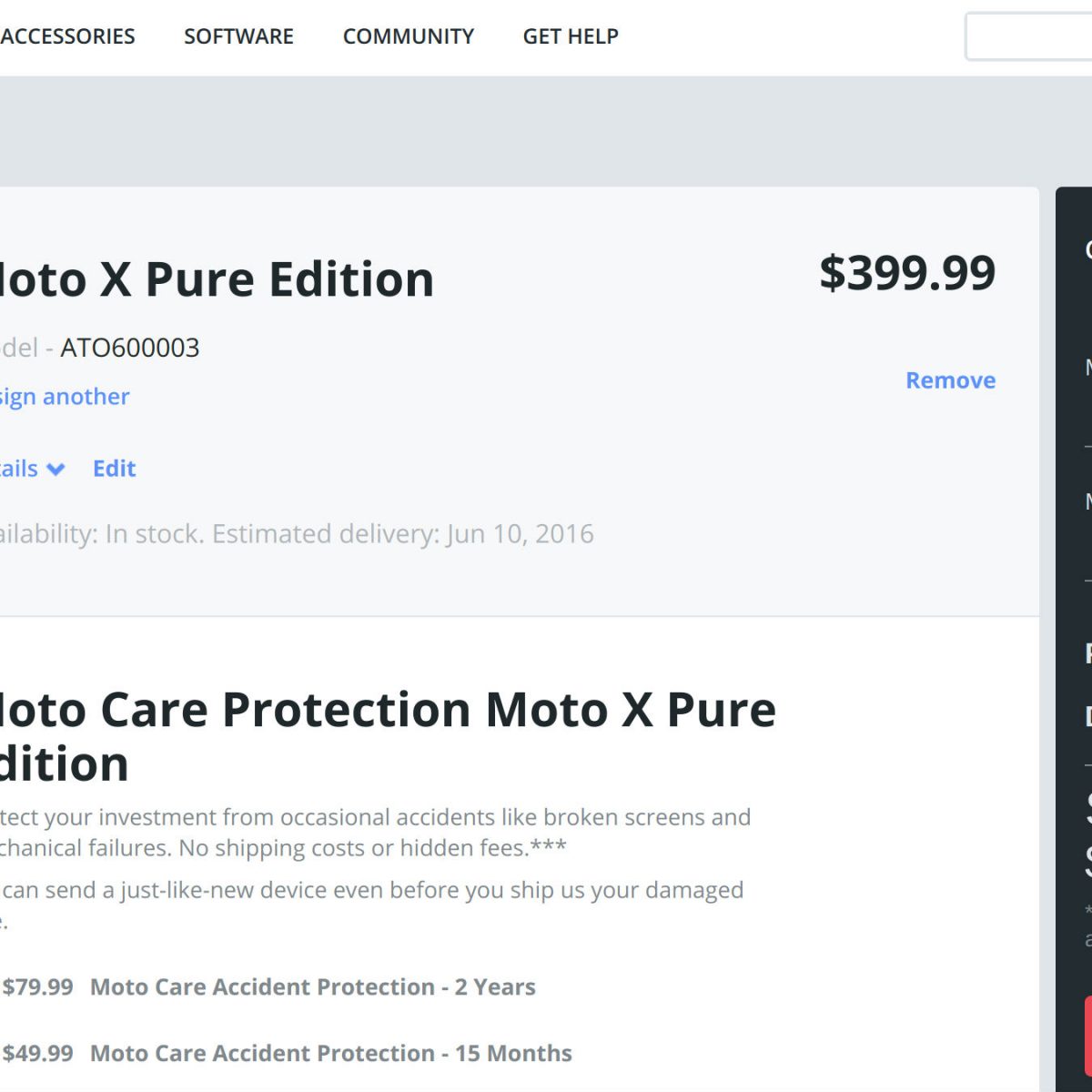Viewport: 1092px width, 1092px height.
Task: Open the GET HELP menu
Action: 571,36
